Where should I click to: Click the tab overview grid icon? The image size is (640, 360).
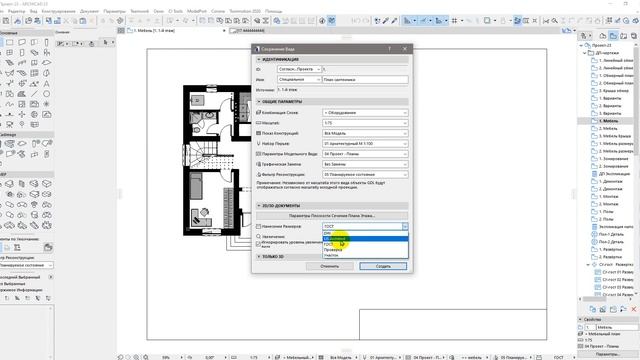pos(121,30)
